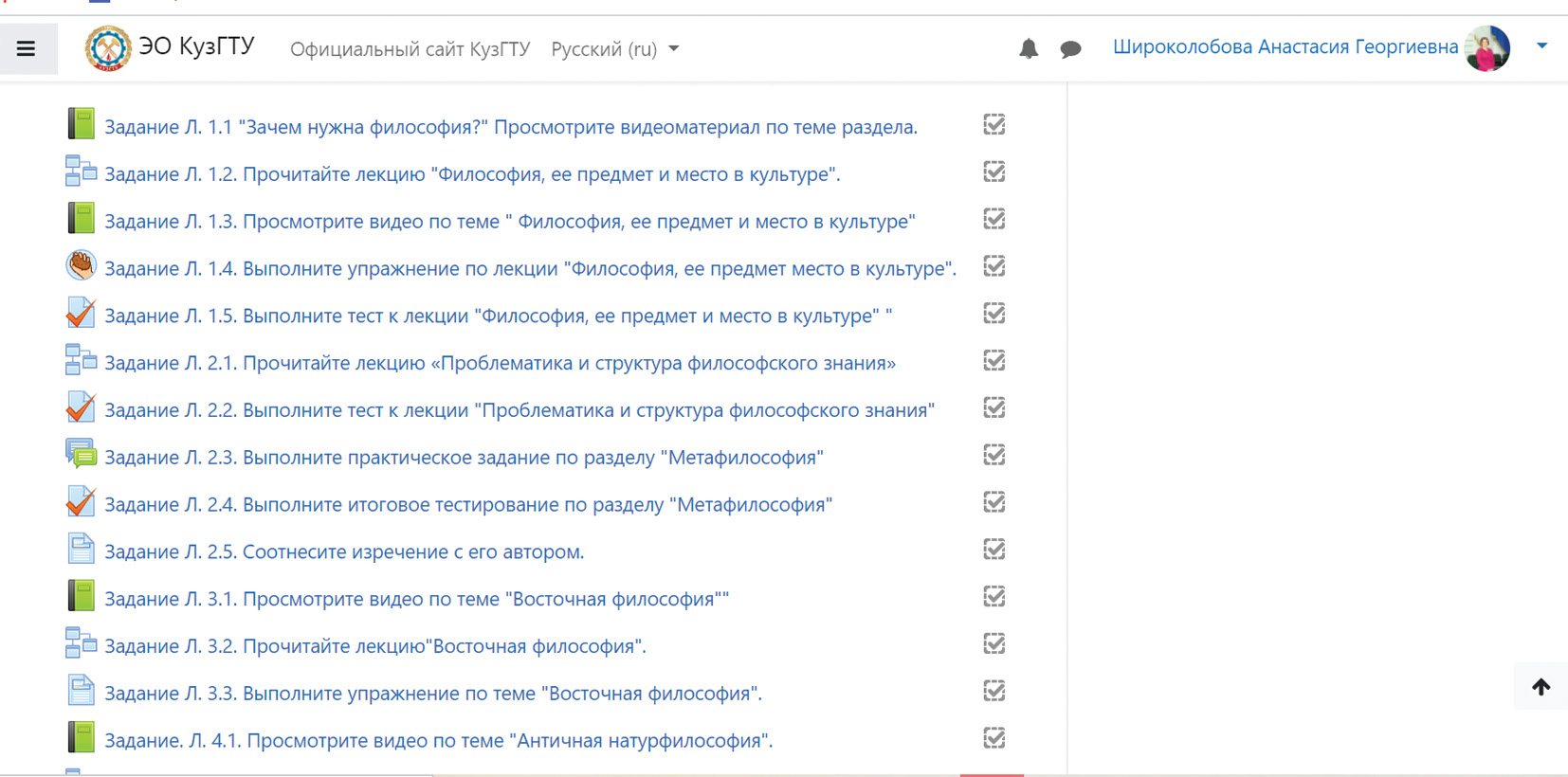Click the quiz checkmark icon for Задание 1.5

pyautogui.click(x=82, y=314)
